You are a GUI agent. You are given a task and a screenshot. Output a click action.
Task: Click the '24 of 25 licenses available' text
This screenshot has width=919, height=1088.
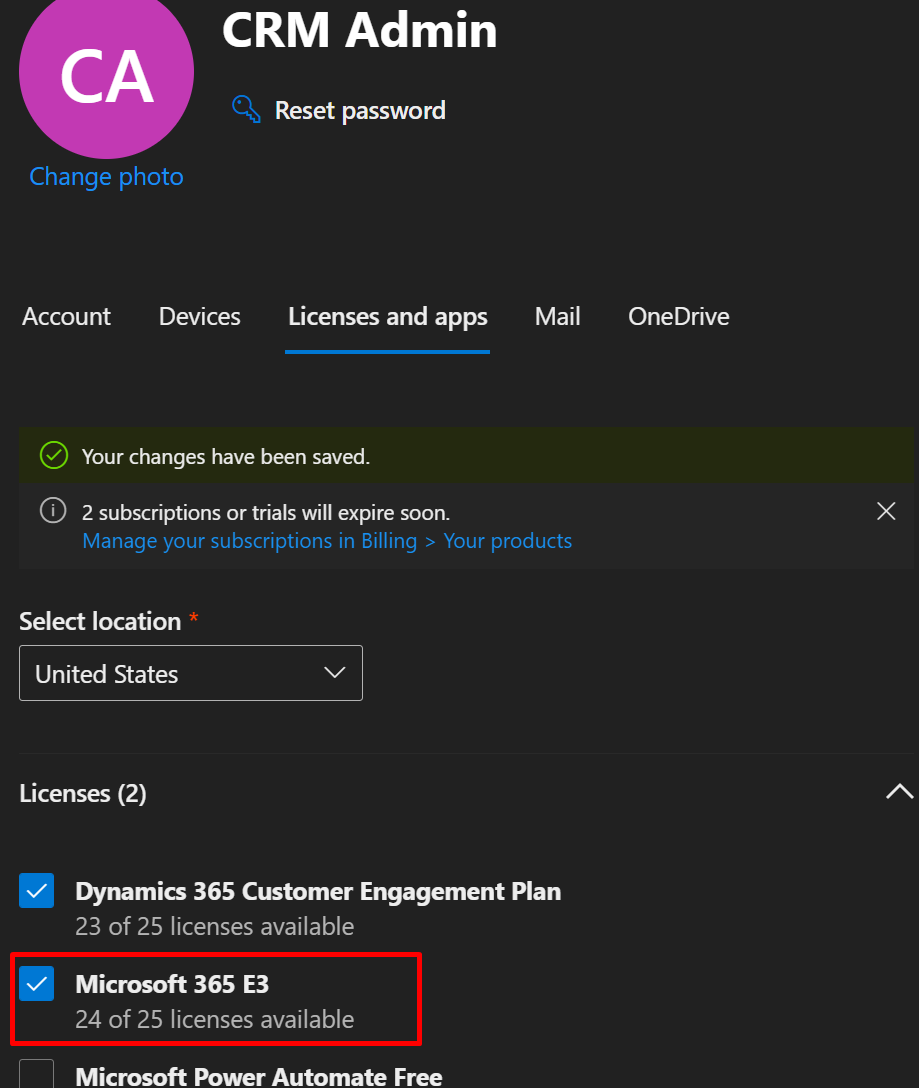pyautogui.click(x=214, y=1019)
